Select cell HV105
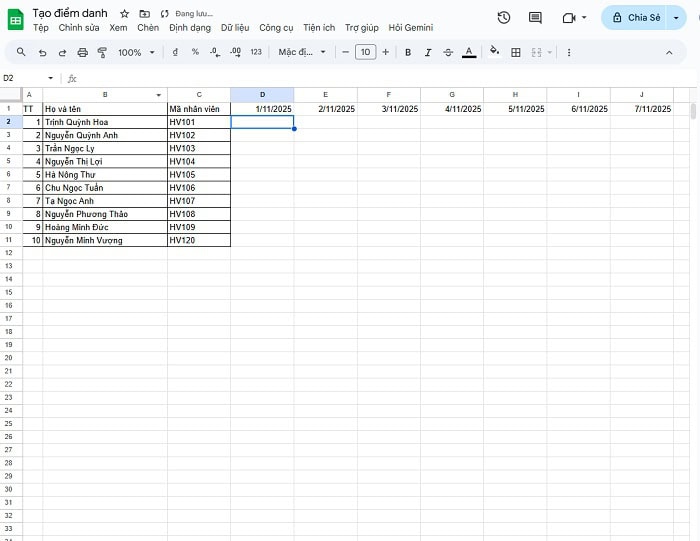 199,175
